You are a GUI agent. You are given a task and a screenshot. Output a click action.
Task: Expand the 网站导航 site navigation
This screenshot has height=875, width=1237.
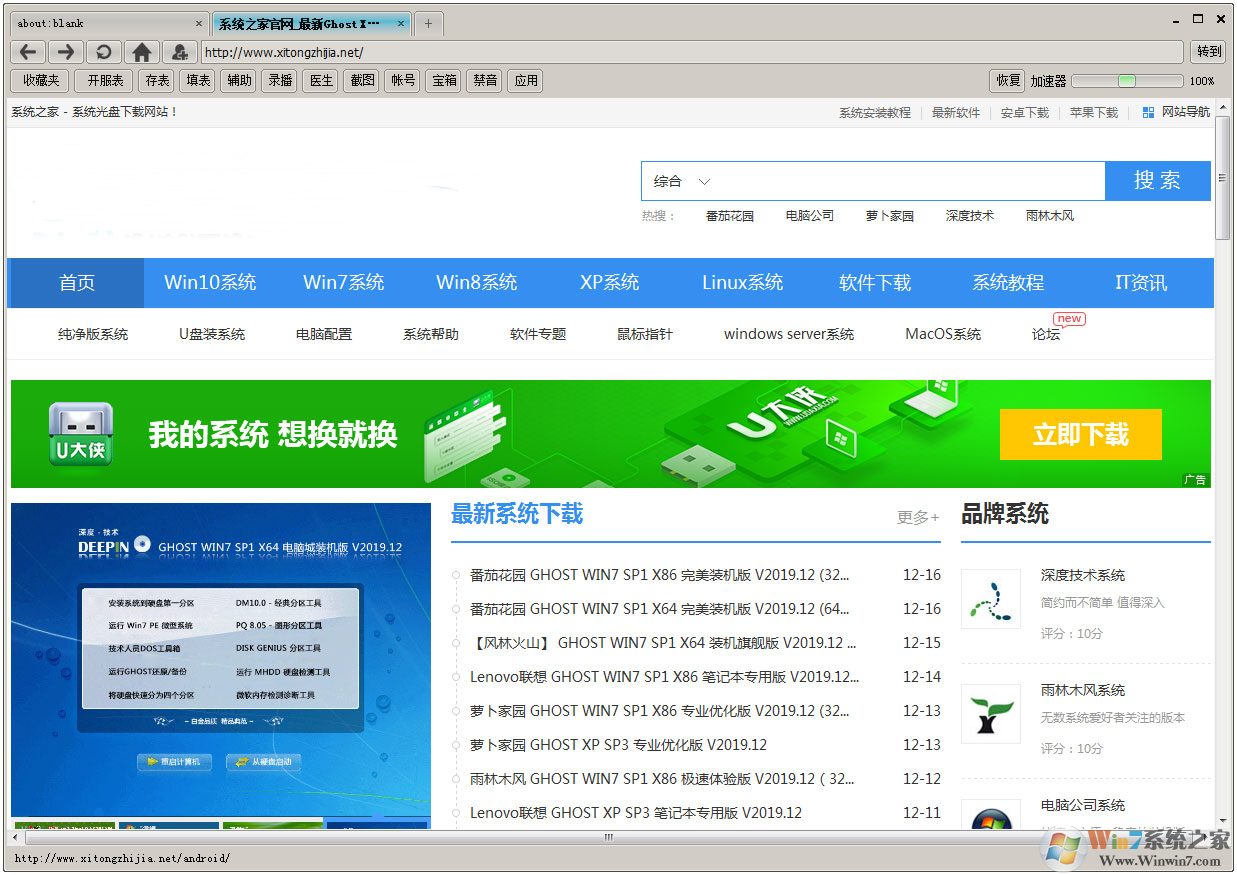tap(1188, 112)
